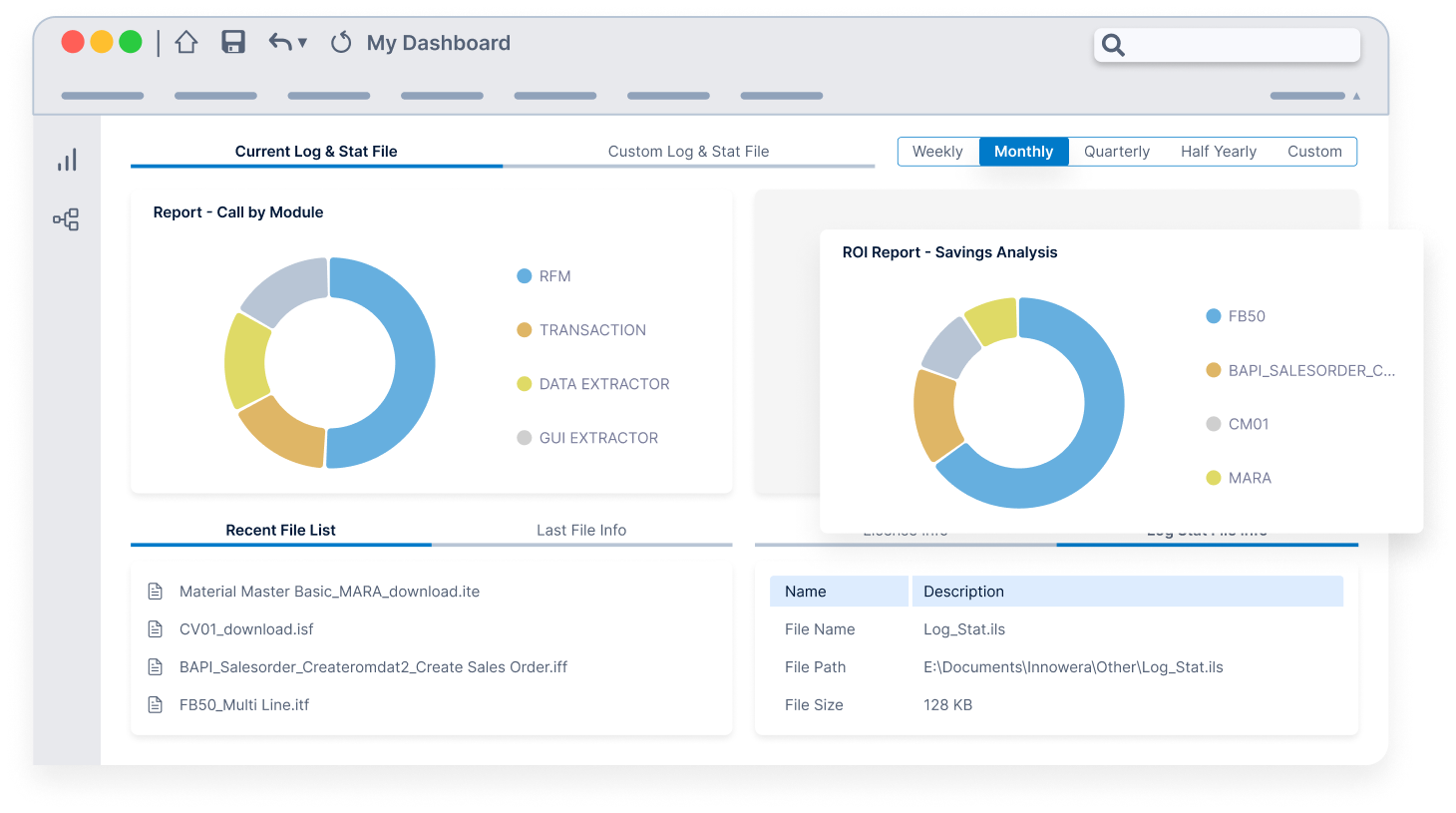
Task: Select the Quarterly time range
Action: coord(1116,151)
